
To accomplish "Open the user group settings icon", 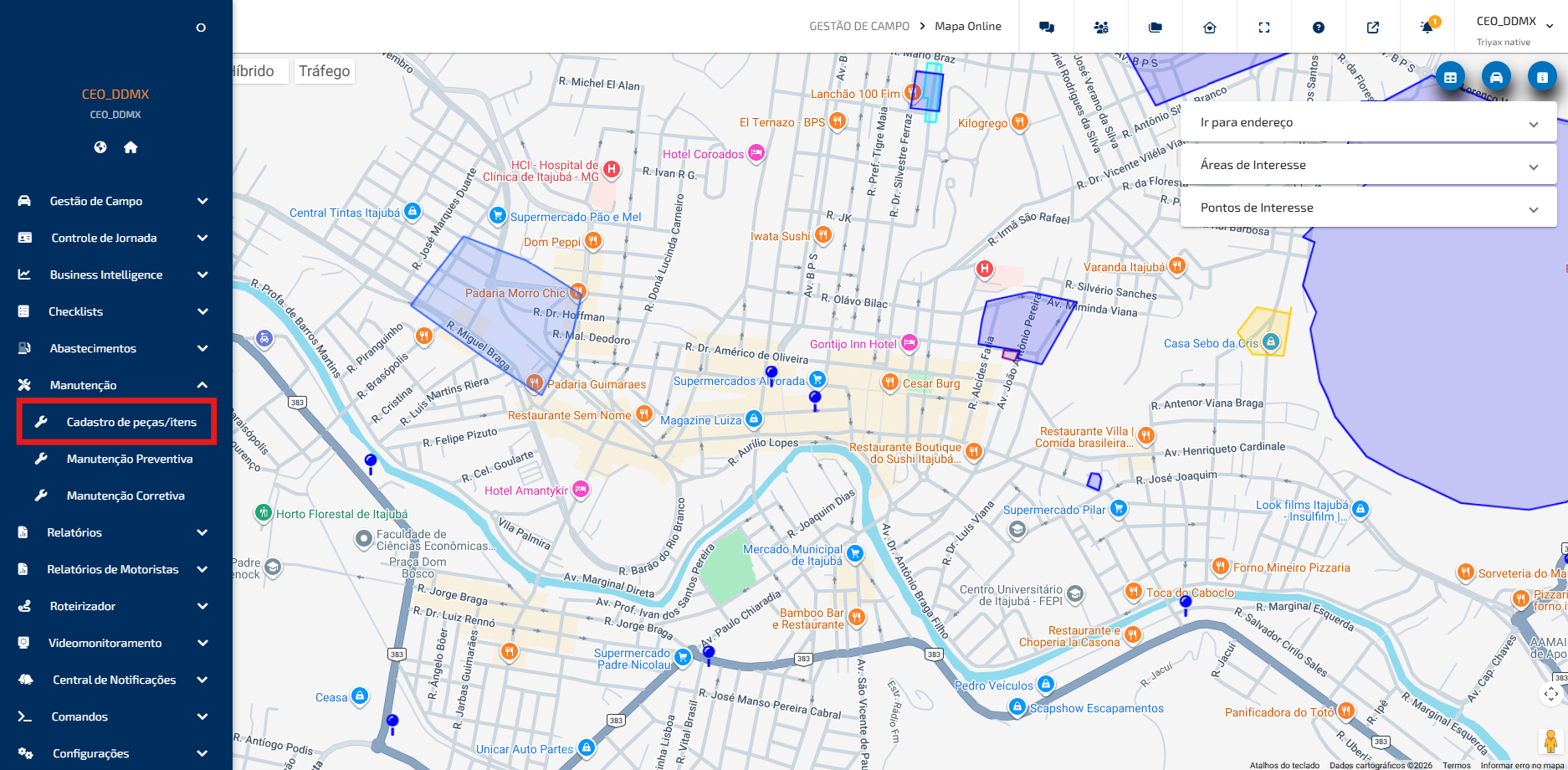I will pyautogui.click(x=1101, y=27).
